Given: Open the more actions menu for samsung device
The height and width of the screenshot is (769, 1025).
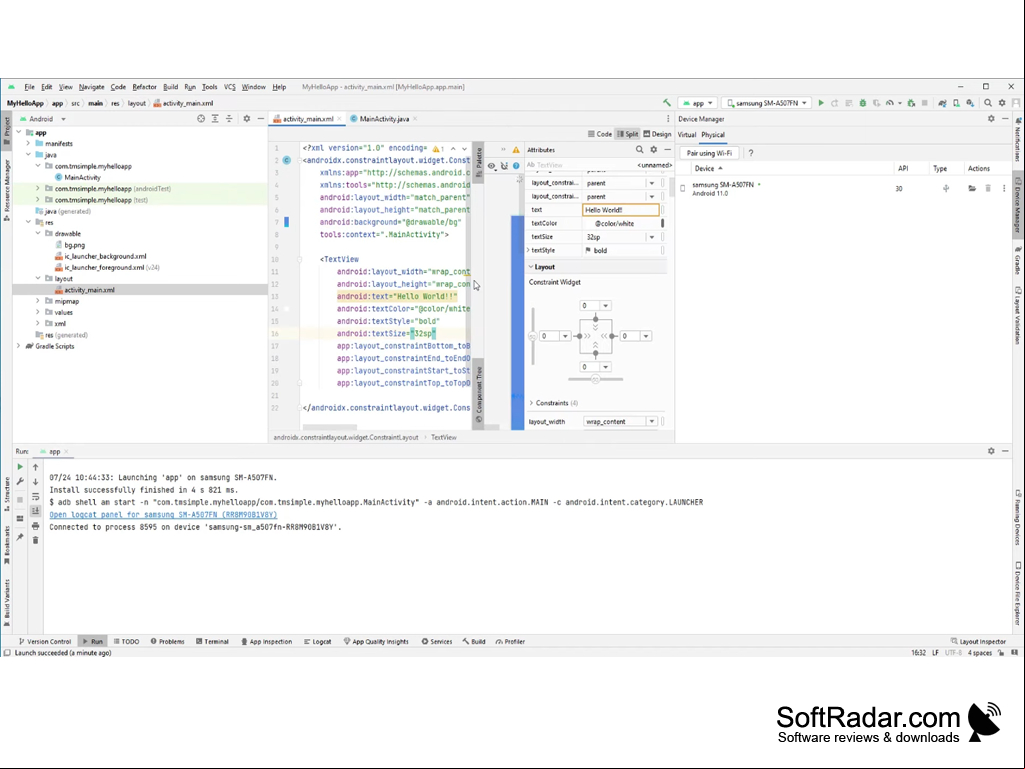Looking at the screenshot, I should pos(1004,188).
